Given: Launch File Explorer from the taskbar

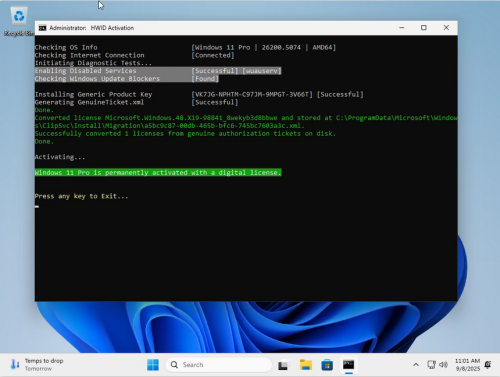Looking at the screenshot, I should pyautogui.click(x=305, y=365).
